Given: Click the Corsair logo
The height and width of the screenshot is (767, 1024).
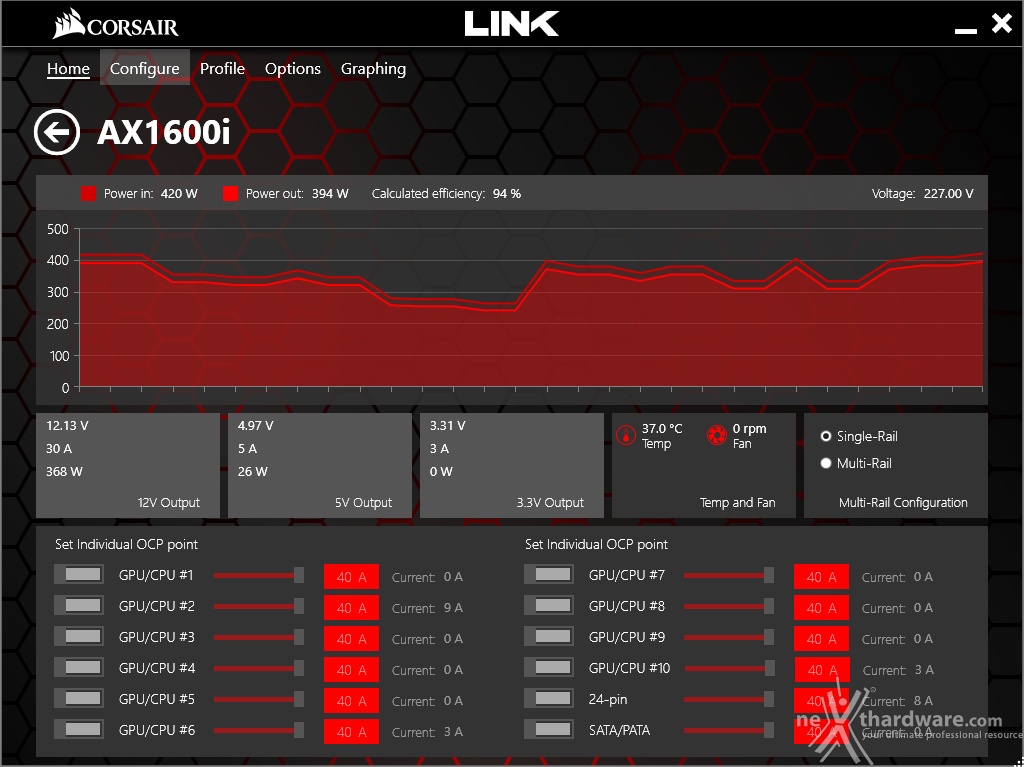Looking at the screenshot, I should coord(116,24).
